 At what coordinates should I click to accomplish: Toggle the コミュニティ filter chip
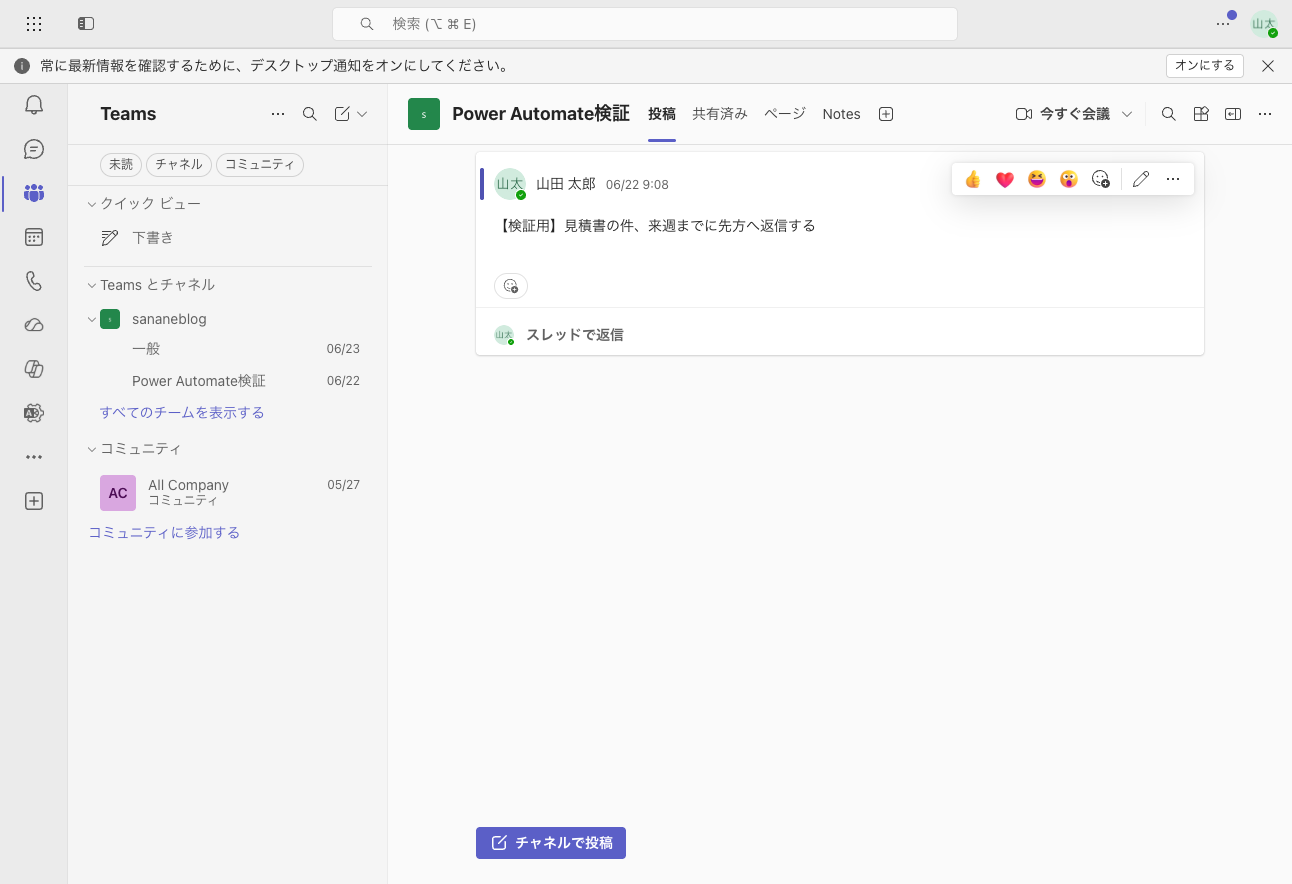pyautogui.click(x=260, y=165)
